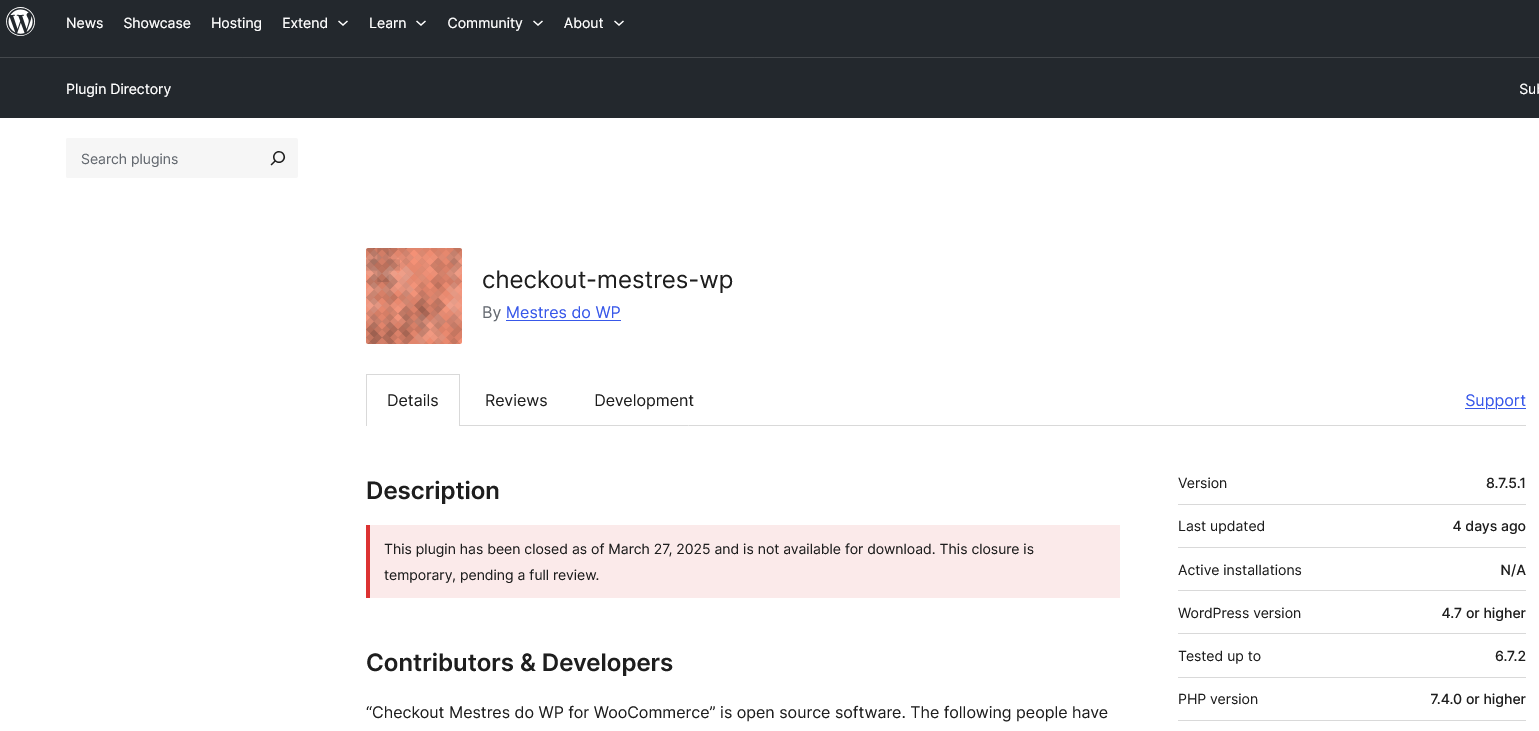Open the Mestres do WP author link
This screenshot has height=731, width=1539.
coord(563,312)
